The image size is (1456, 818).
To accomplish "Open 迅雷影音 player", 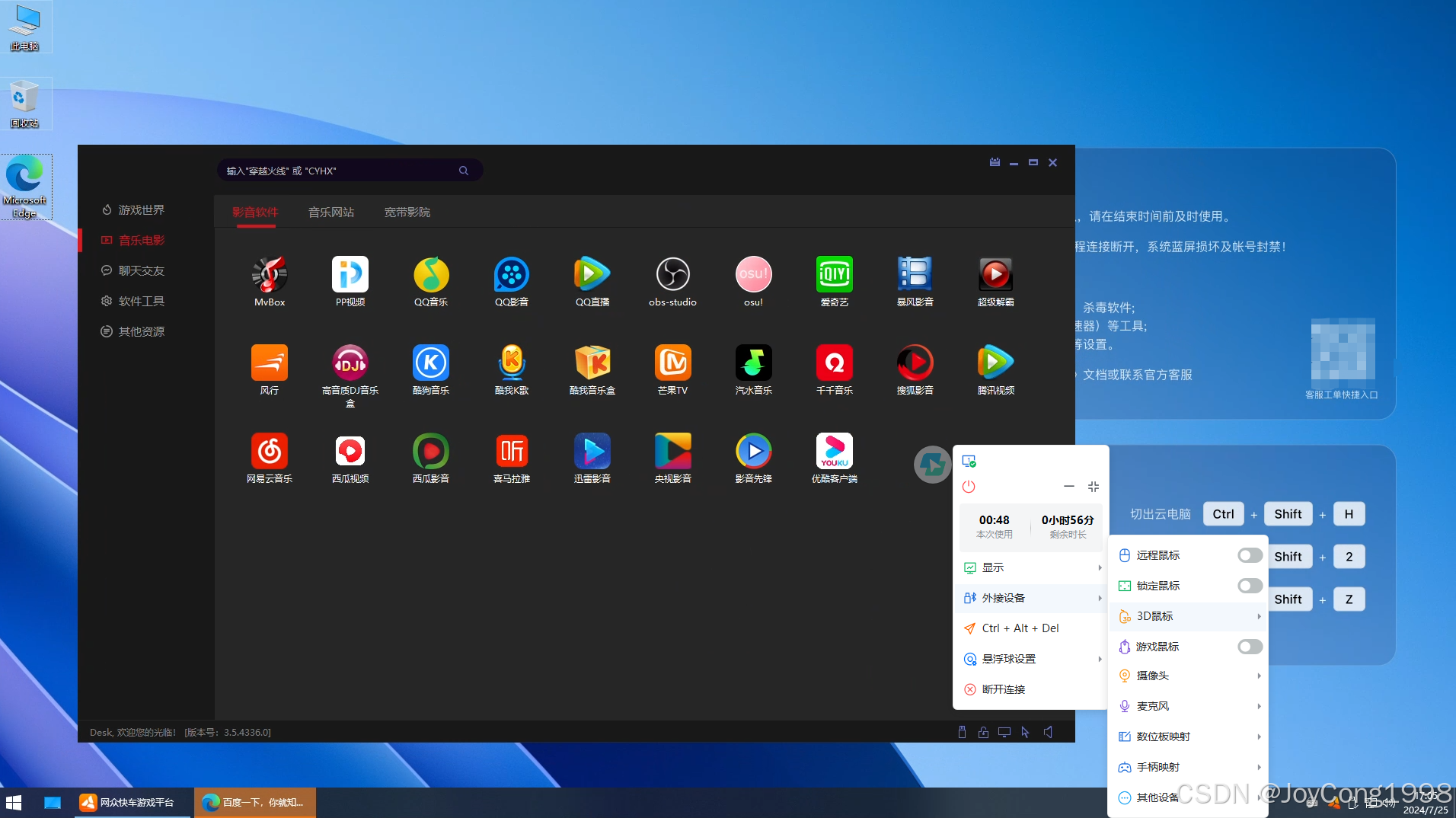I will coord(592,458).
